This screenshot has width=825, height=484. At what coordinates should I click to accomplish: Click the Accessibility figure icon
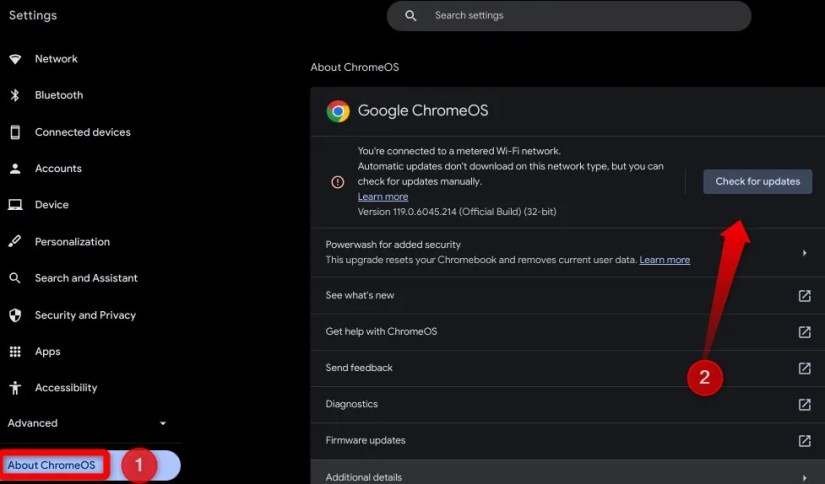point(15,388)
